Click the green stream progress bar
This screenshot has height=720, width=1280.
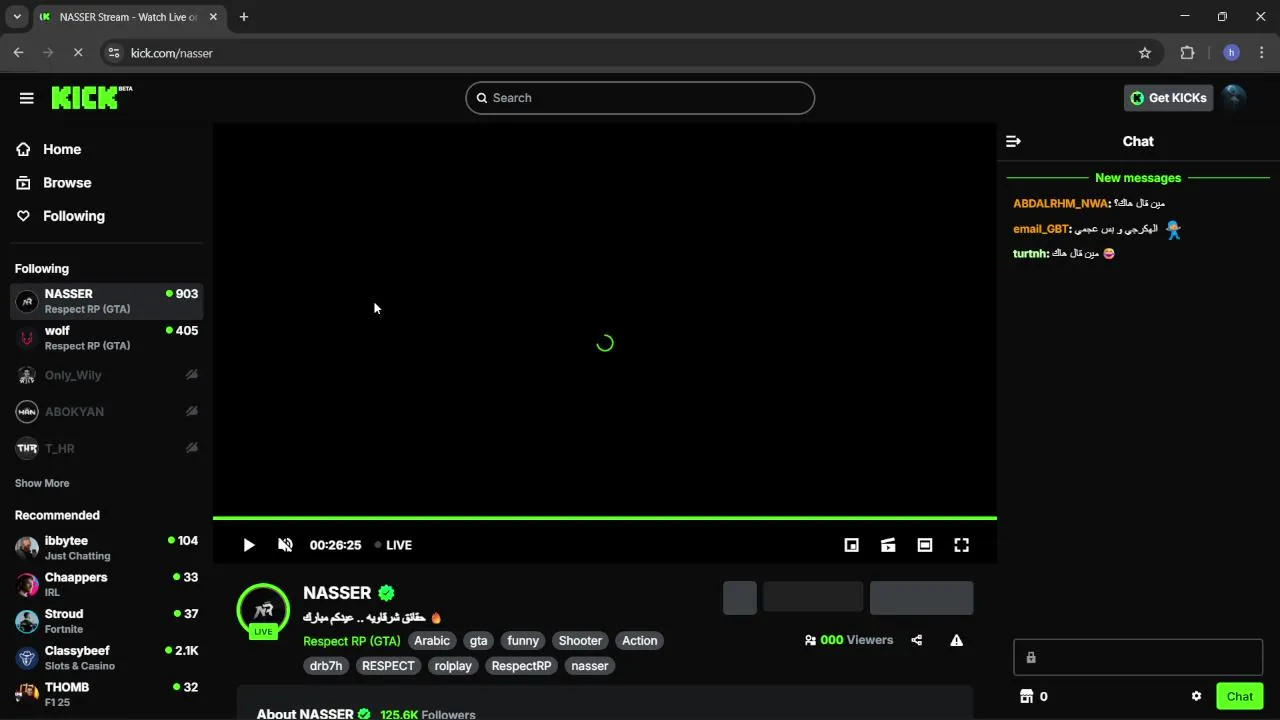coord(605,518)
